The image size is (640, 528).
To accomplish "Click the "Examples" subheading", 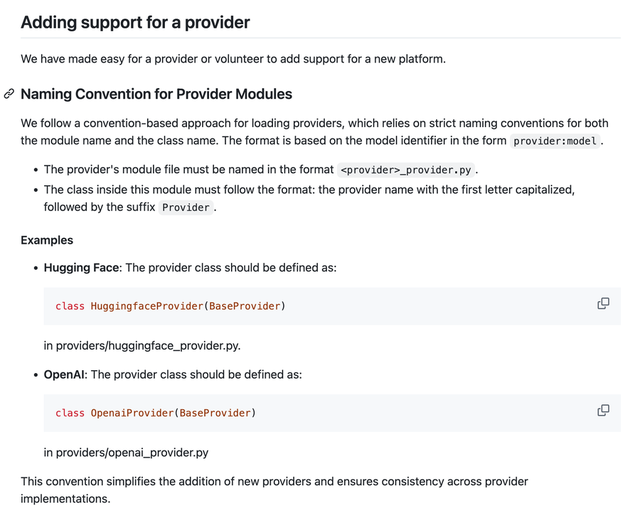I will 47,240.
